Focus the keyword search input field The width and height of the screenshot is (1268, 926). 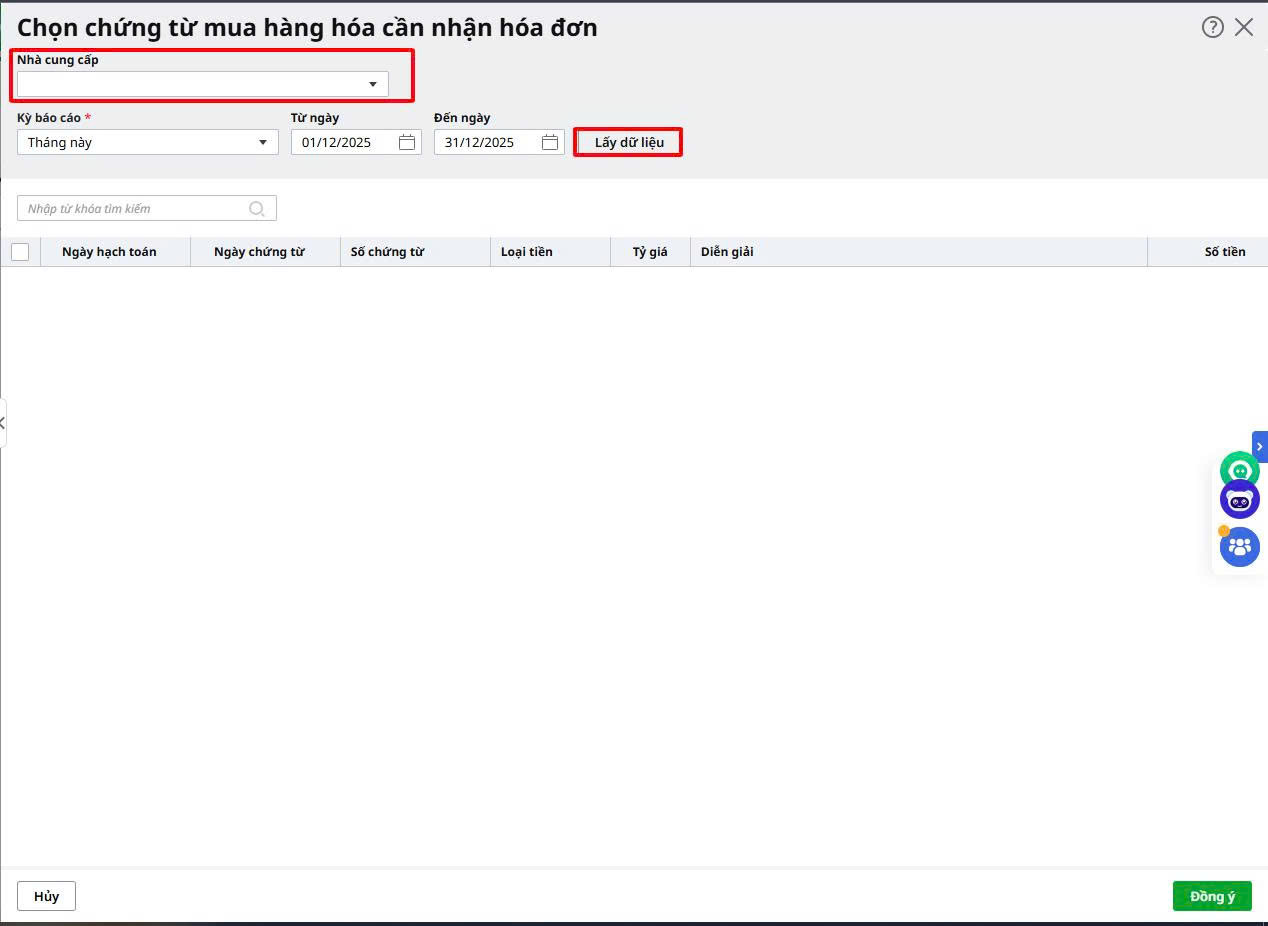click(x=135, y=208)
